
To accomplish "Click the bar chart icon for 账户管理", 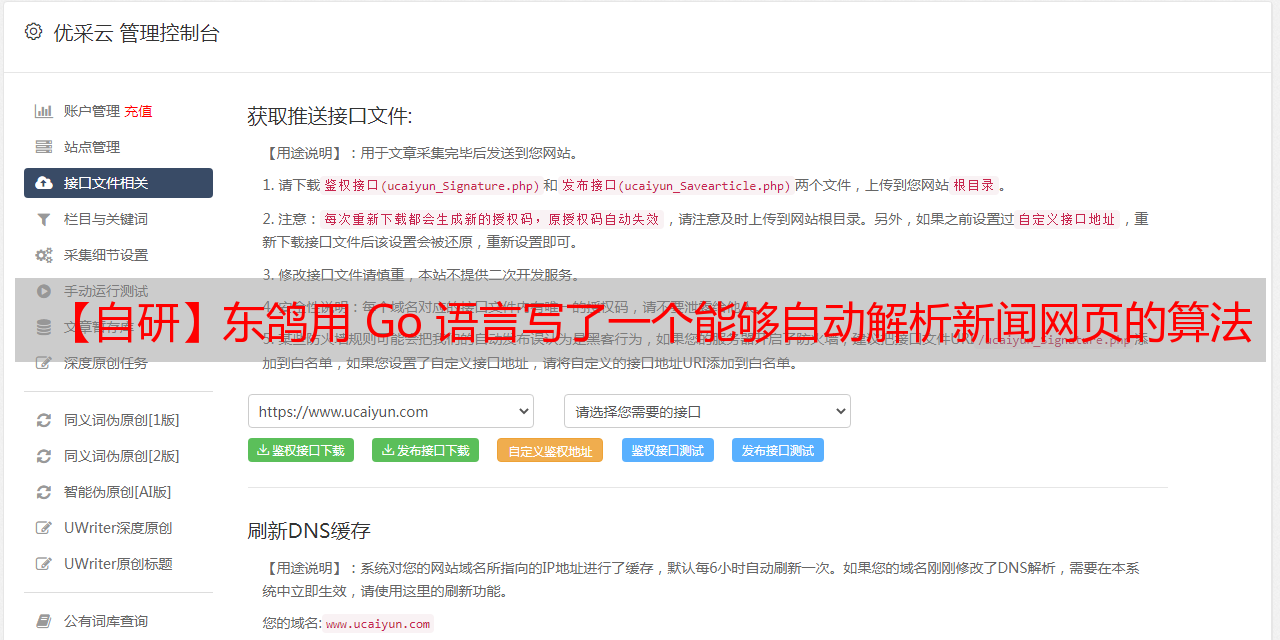I will [x=44, y=111].
